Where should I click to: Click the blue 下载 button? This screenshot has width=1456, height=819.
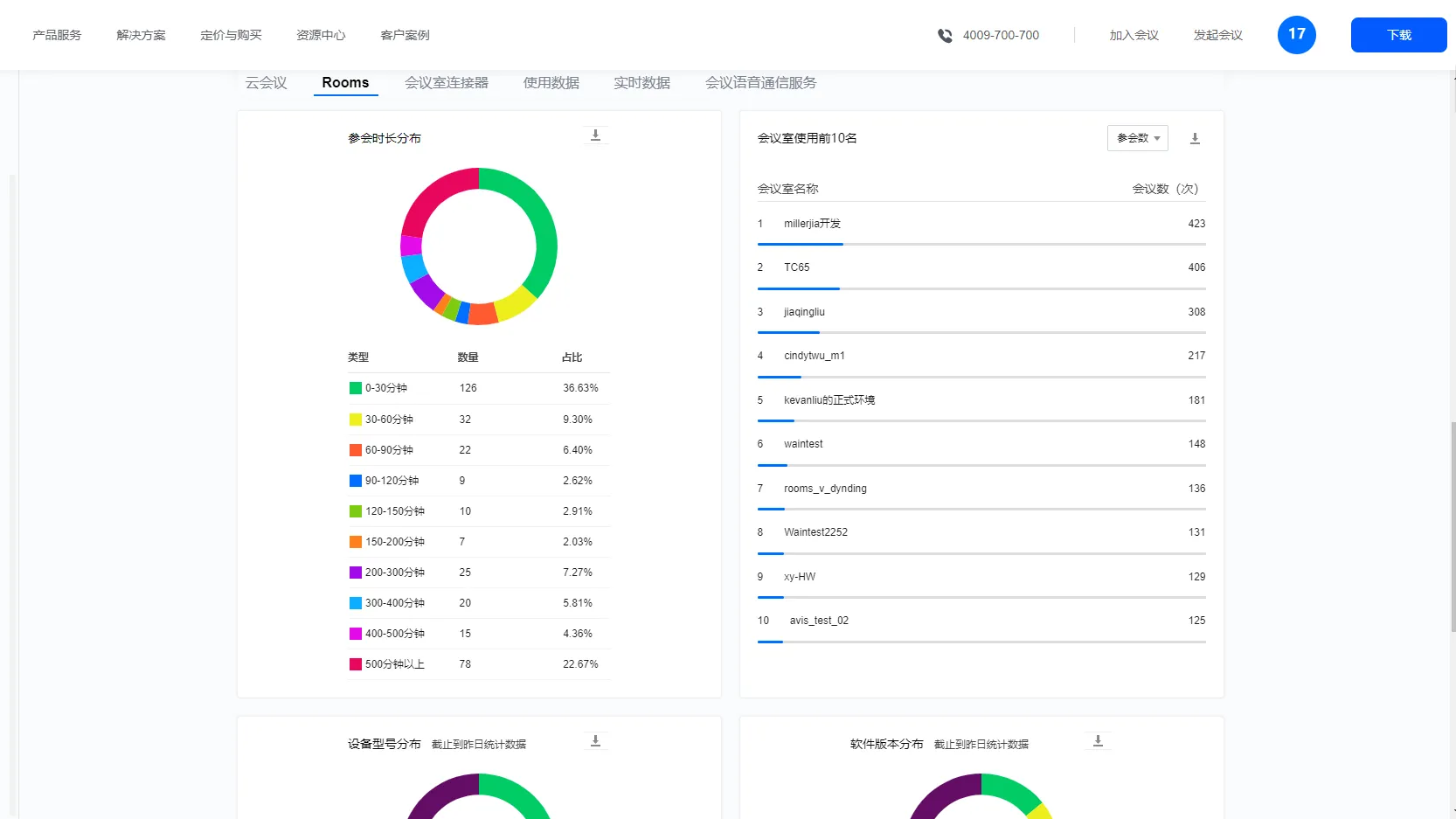(x=1398, y=35)
